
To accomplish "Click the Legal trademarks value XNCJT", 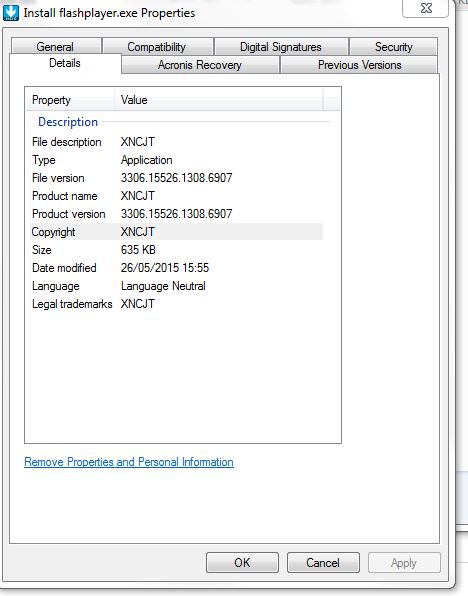I will click(x=138, y=304).
